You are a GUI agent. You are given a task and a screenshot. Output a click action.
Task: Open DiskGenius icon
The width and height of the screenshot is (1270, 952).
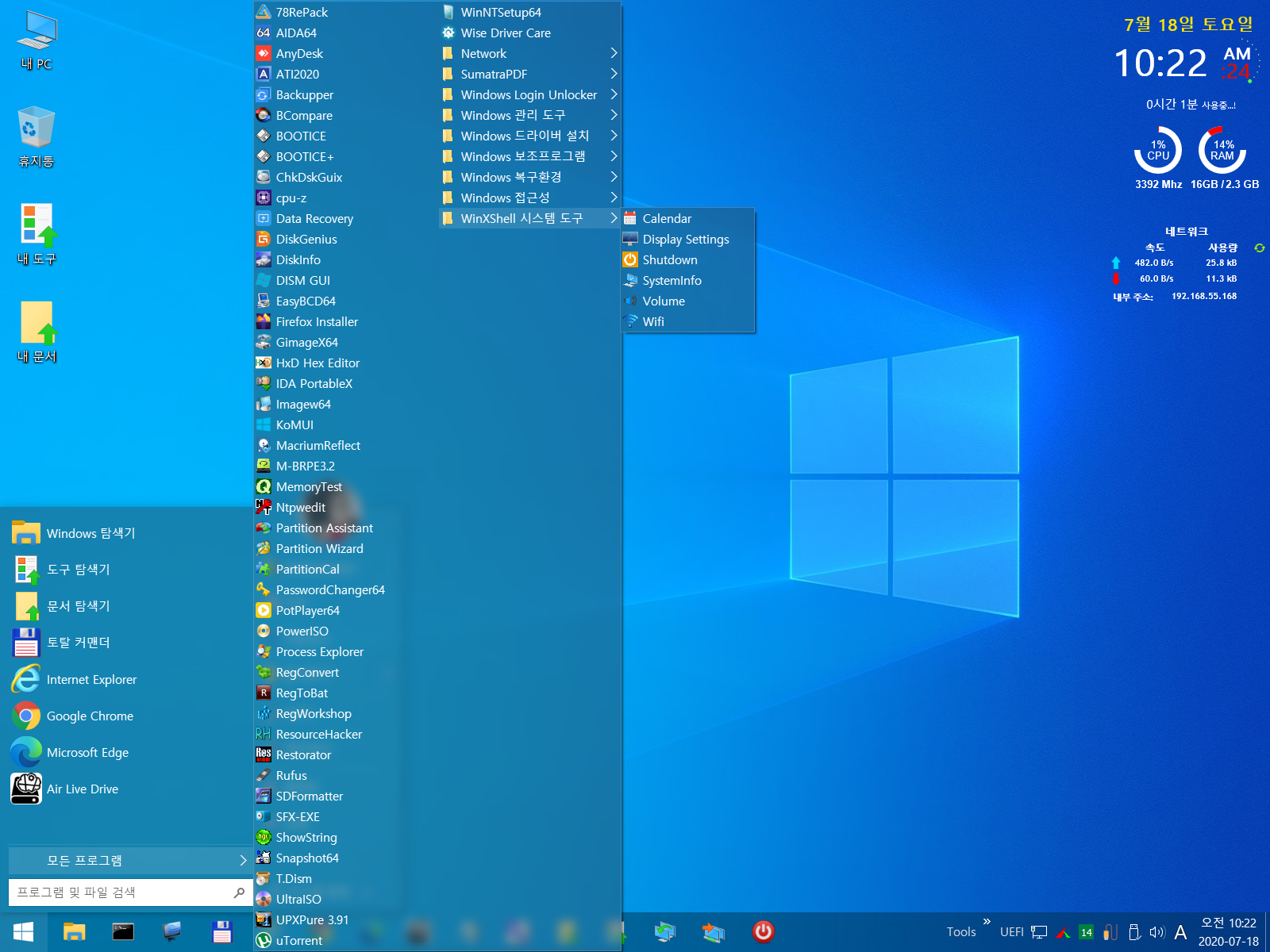coord(264,239)
